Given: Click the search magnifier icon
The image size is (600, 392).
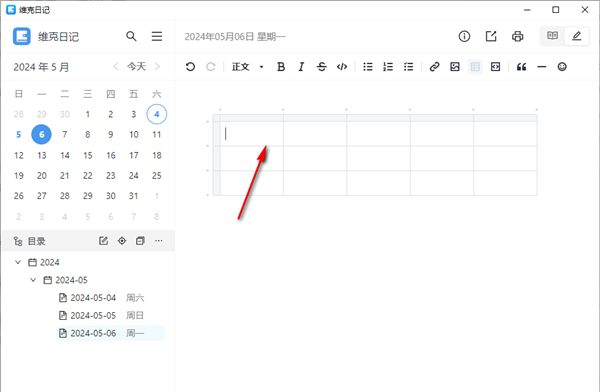Looking at the screenshot, I should tap(131, 36).
